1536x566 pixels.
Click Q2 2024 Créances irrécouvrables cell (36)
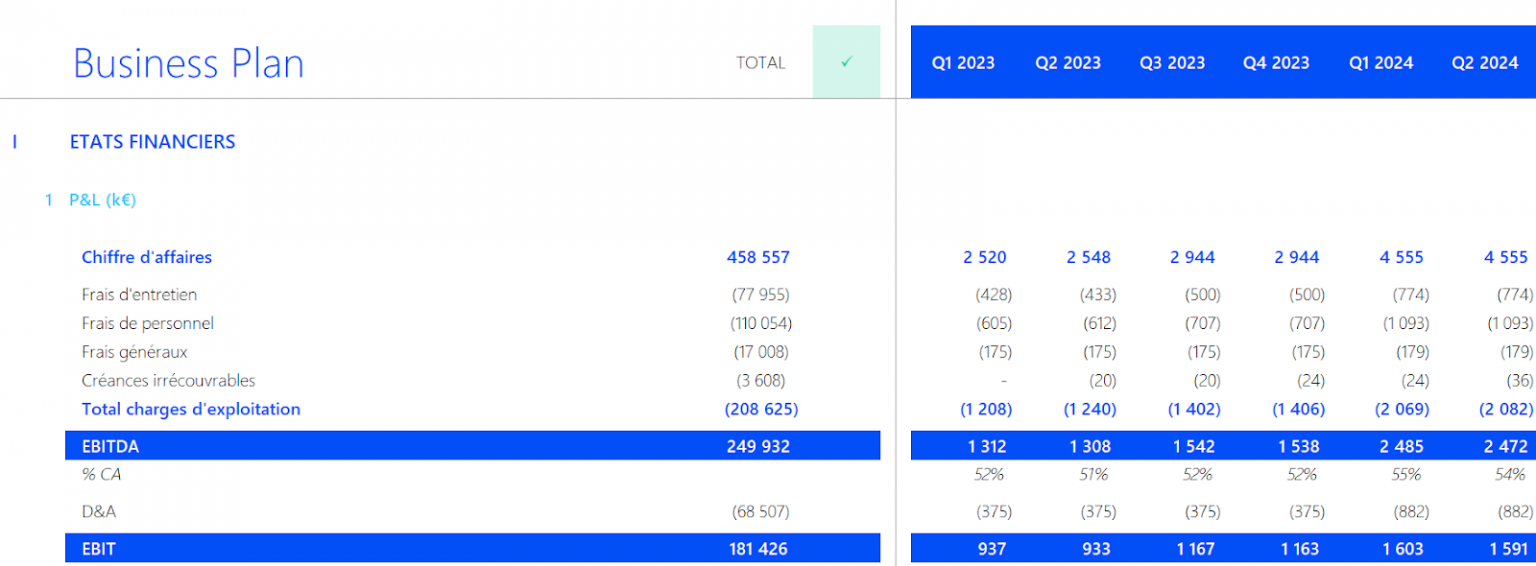click(1519, 380)
